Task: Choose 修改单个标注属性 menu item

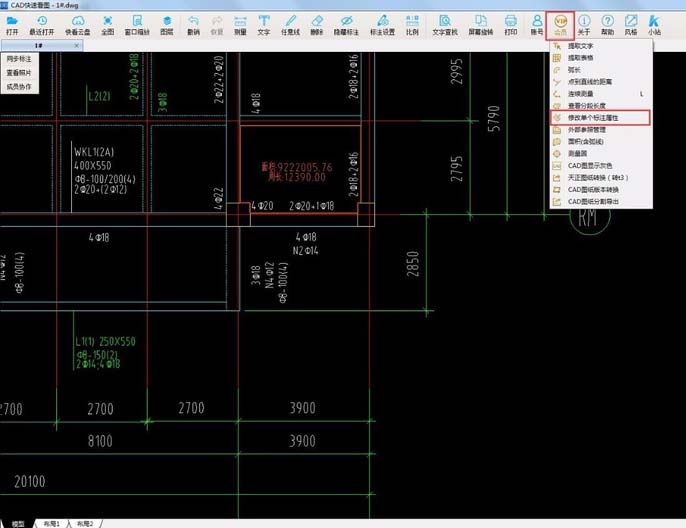Action: [601, 118]
